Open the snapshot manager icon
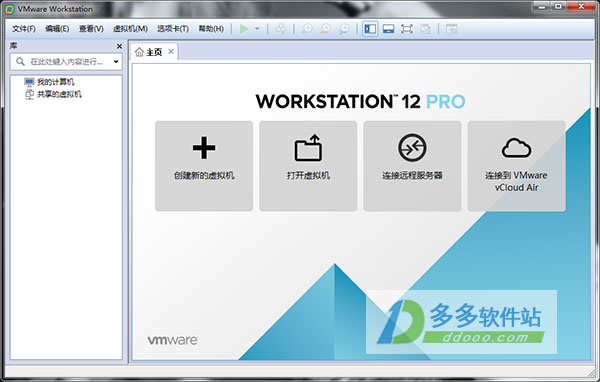 coord(344,29)
